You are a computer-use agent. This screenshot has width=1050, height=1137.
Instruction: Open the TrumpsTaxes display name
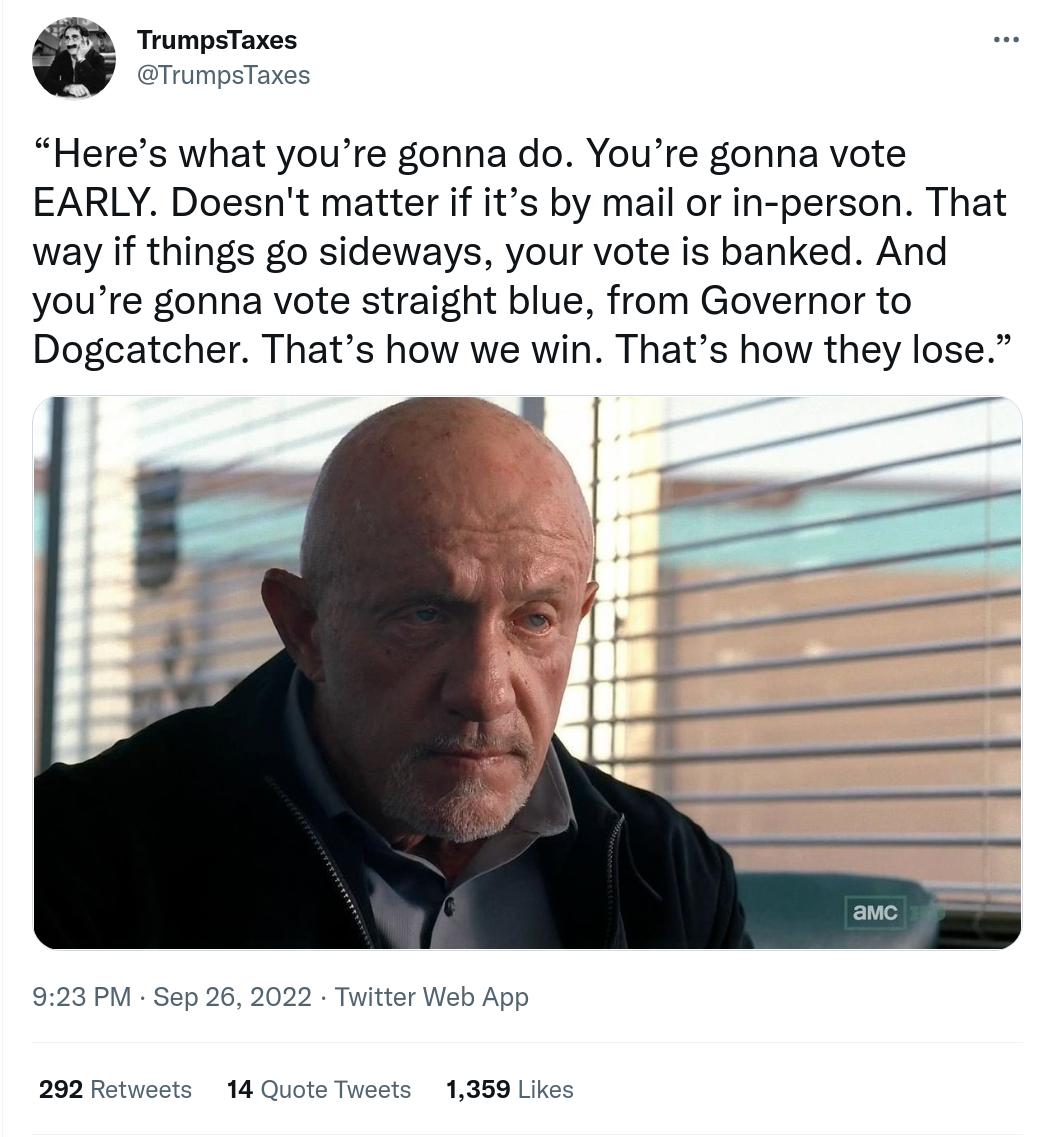coord(217,41)
